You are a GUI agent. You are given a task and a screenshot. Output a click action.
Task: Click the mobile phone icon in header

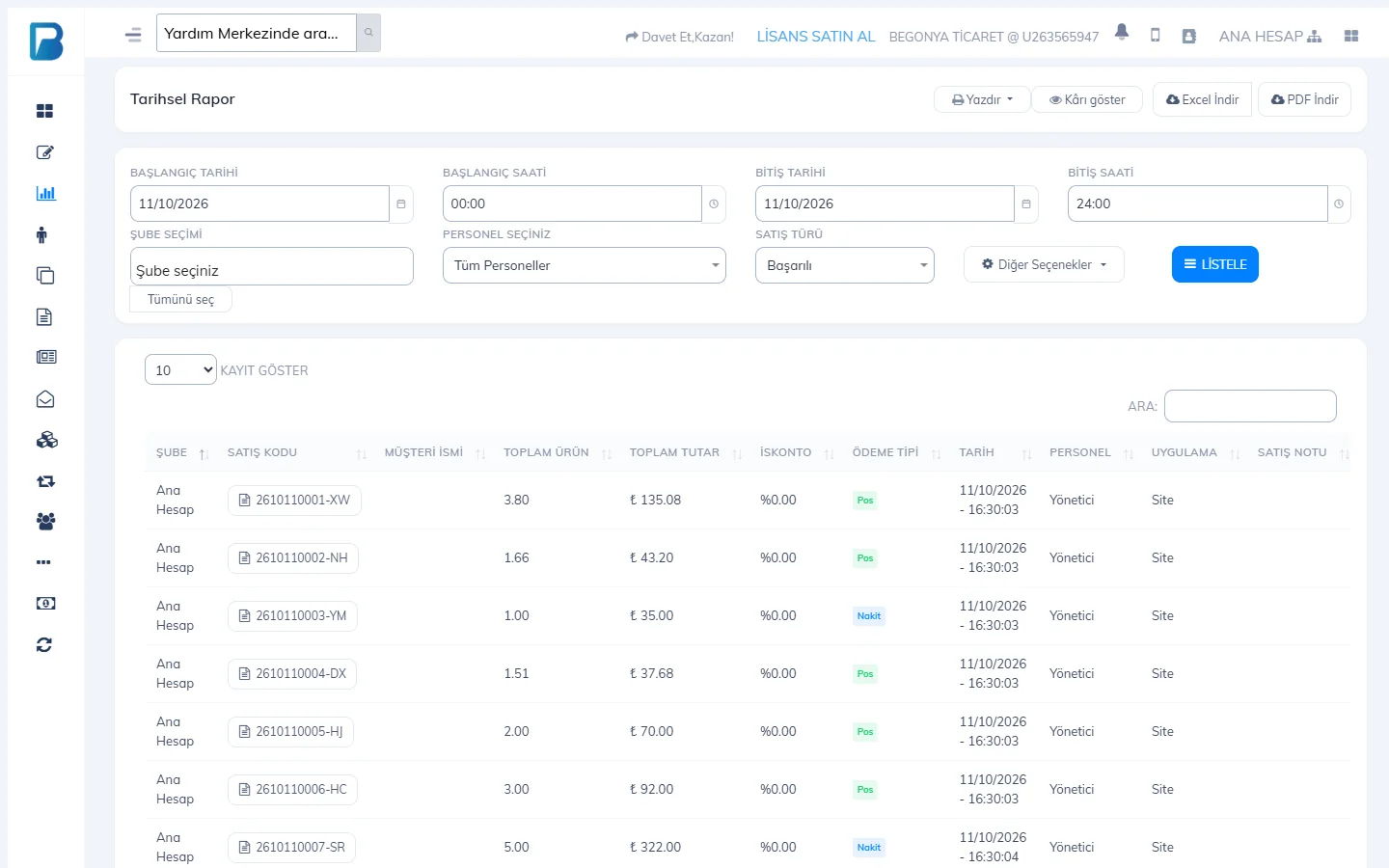tap(1155, 36)
